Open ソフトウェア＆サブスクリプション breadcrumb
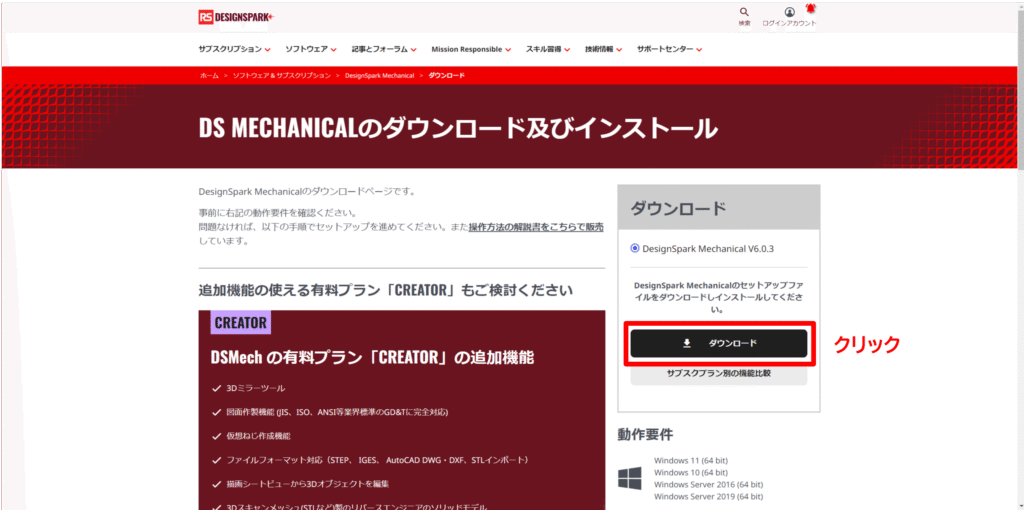 coord(281,76)
